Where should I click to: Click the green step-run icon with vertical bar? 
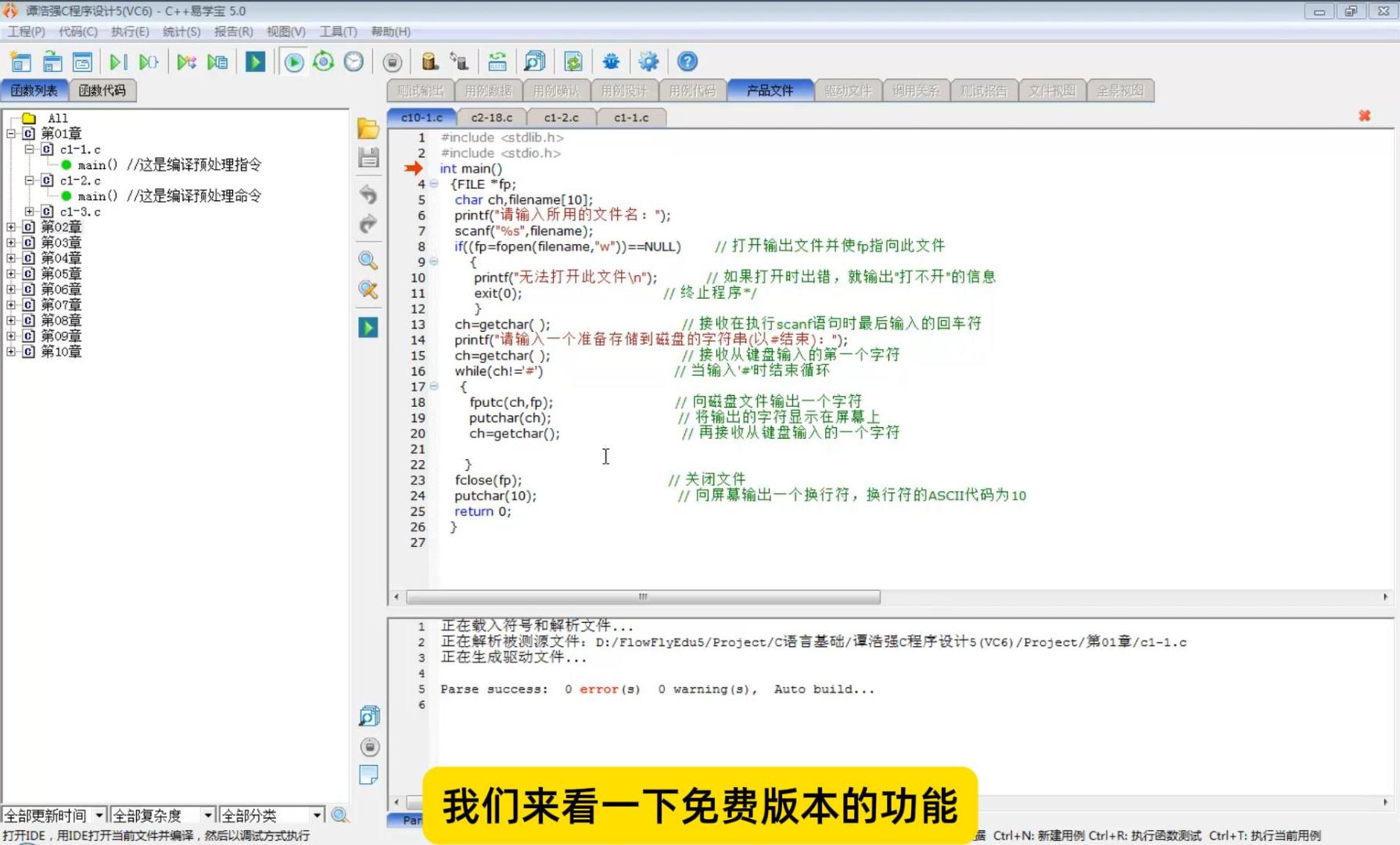[118, 62]
